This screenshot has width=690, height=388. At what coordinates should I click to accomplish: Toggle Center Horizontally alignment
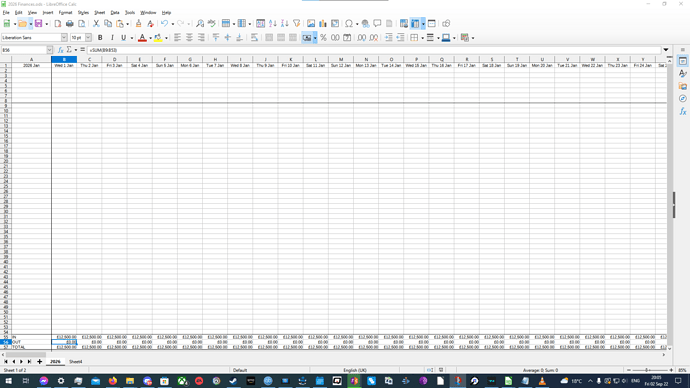tap(189, 38)
